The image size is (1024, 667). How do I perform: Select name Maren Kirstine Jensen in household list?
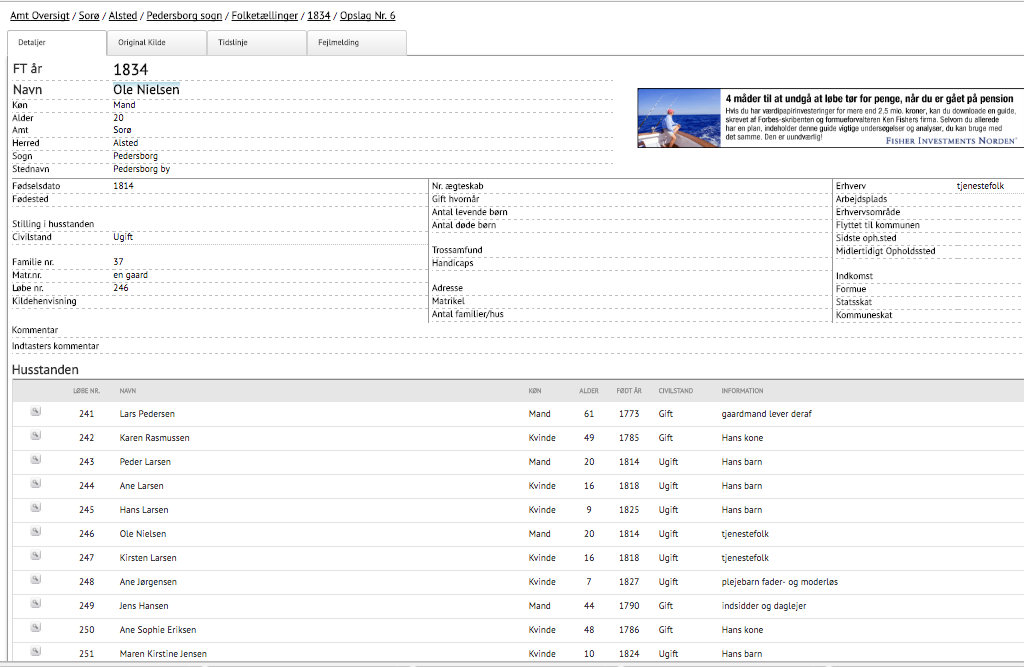[x=163, y=654]
